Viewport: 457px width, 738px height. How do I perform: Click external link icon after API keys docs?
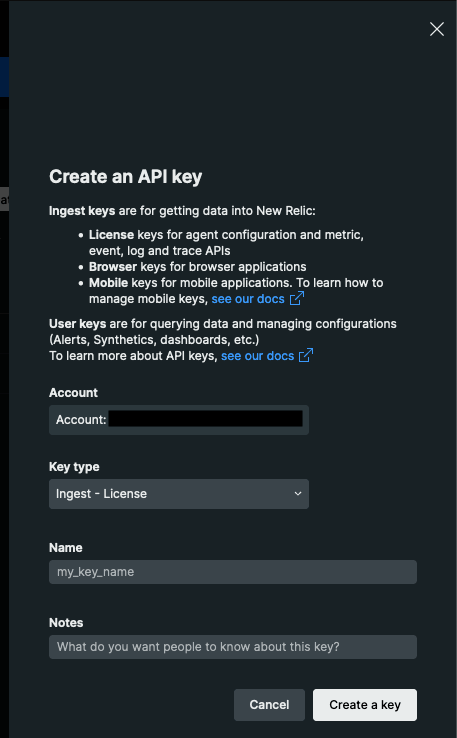(x=306, y=355)
